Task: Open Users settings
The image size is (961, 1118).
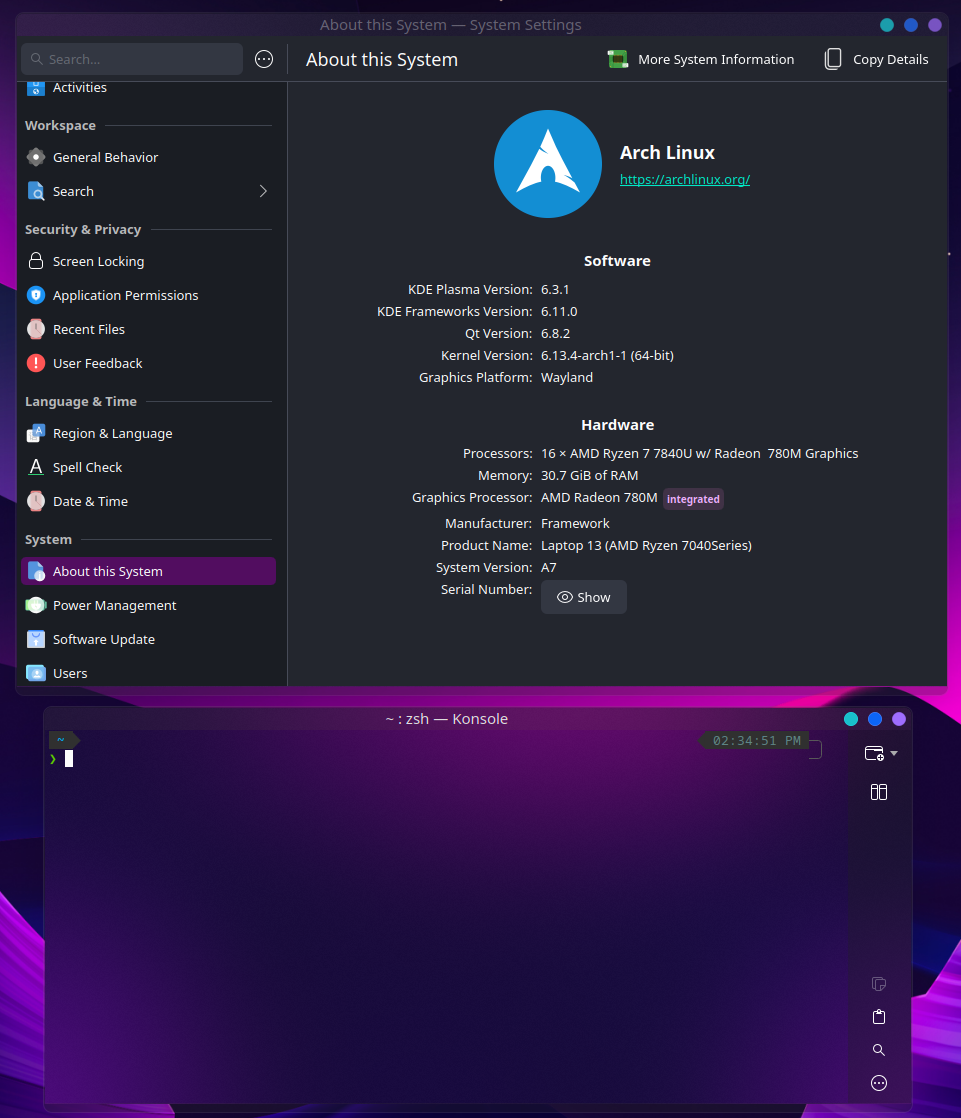Action: (x=148, y=673)
